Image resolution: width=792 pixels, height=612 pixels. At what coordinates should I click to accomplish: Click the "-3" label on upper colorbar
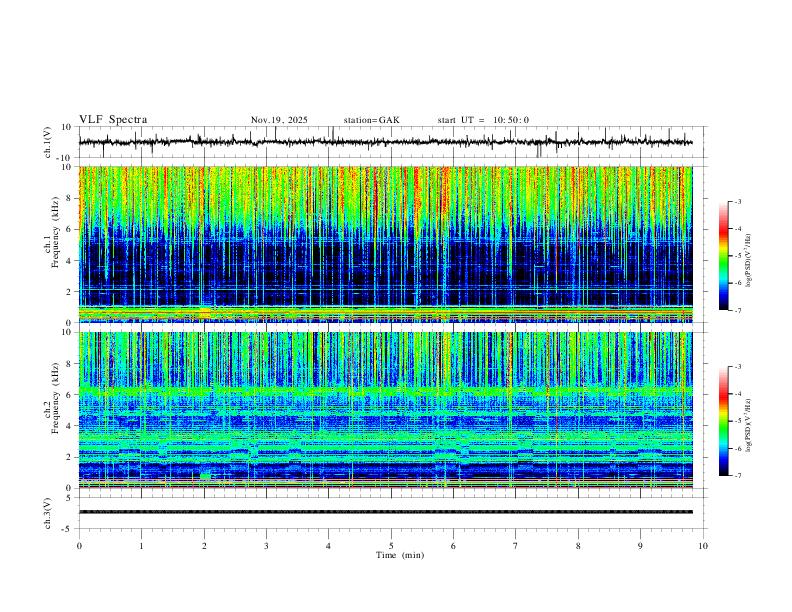737,201
